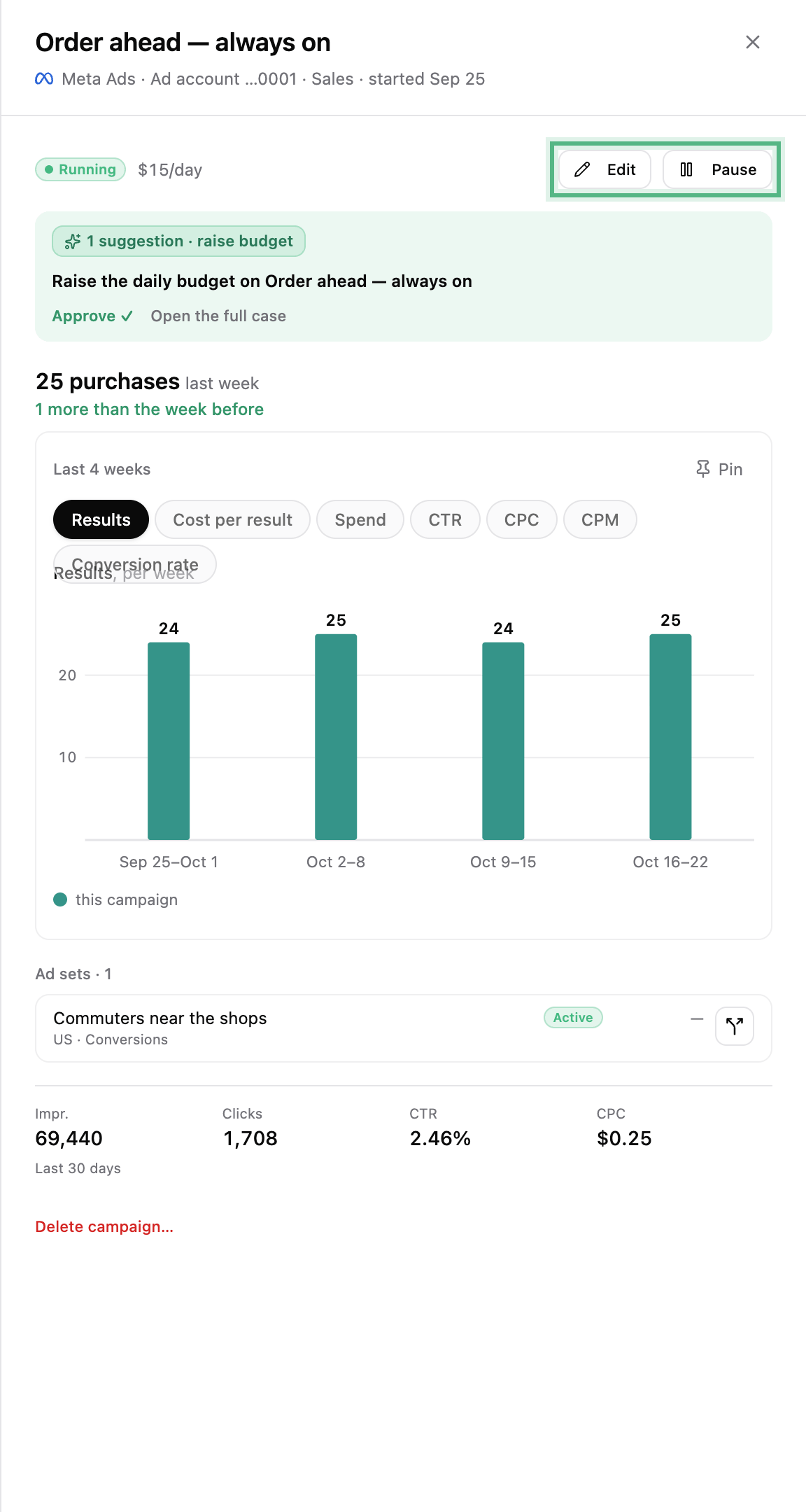Select the Results metric tab
This screenshot has height=1512, width=806.
(x=101, y=519)
